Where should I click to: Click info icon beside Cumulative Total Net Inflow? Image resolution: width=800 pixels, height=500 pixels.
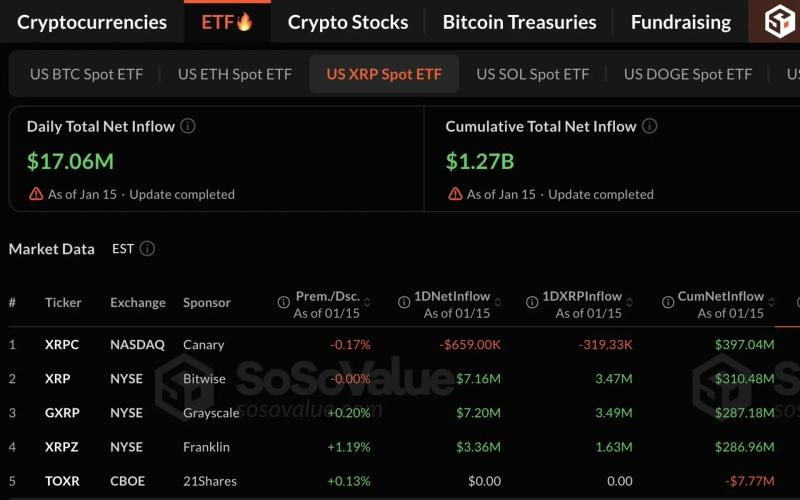649,127
